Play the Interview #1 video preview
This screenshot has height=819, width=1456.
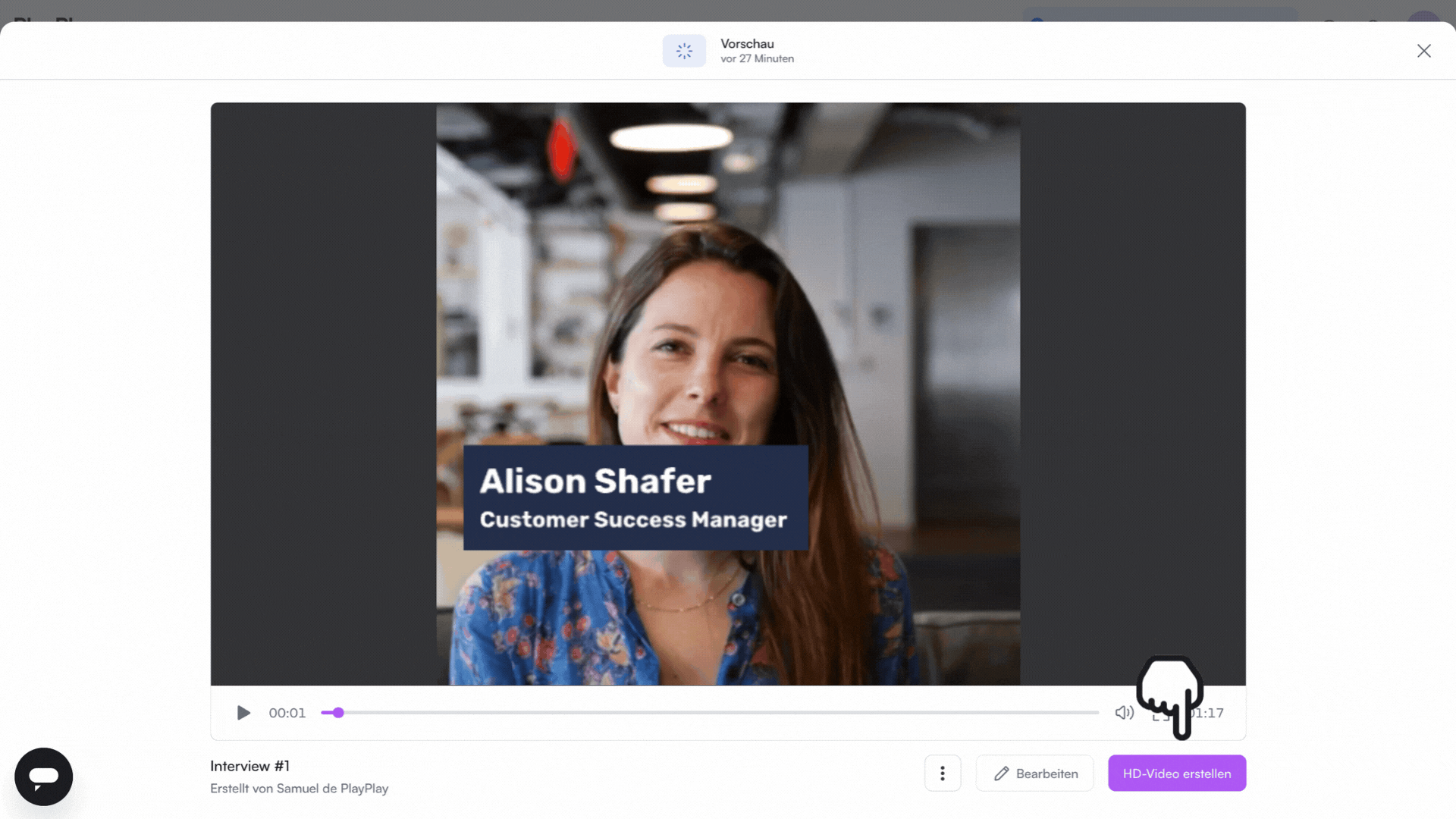point(243,713)
